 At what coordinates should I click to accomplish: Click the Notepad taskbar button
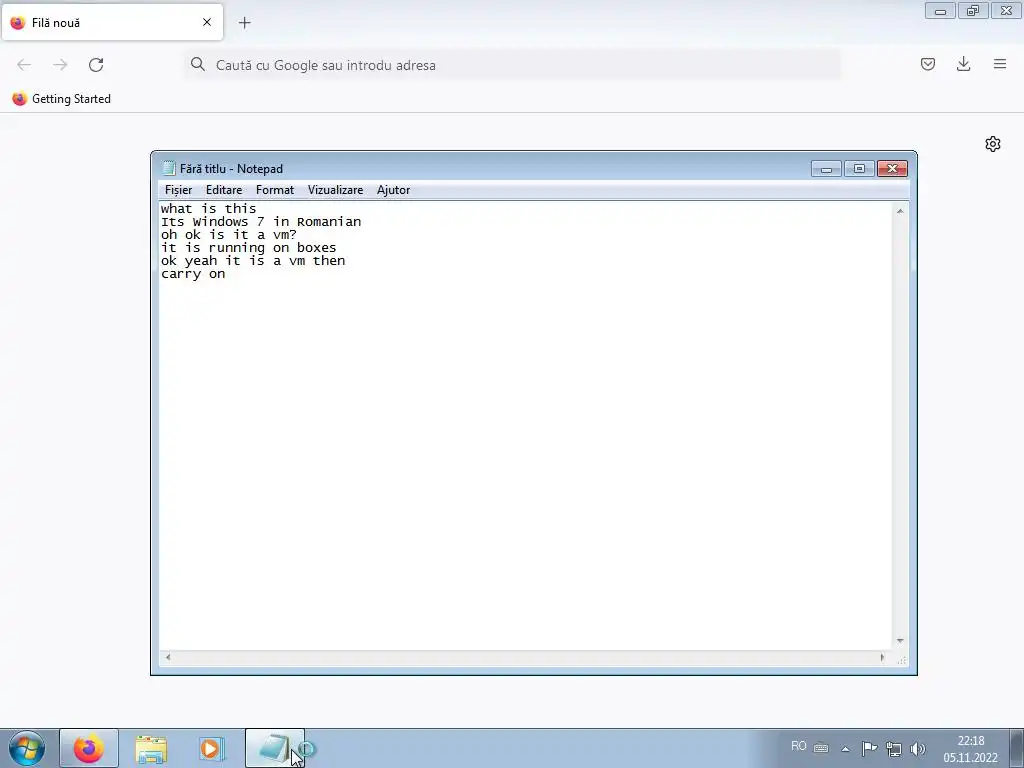[275, 748]
